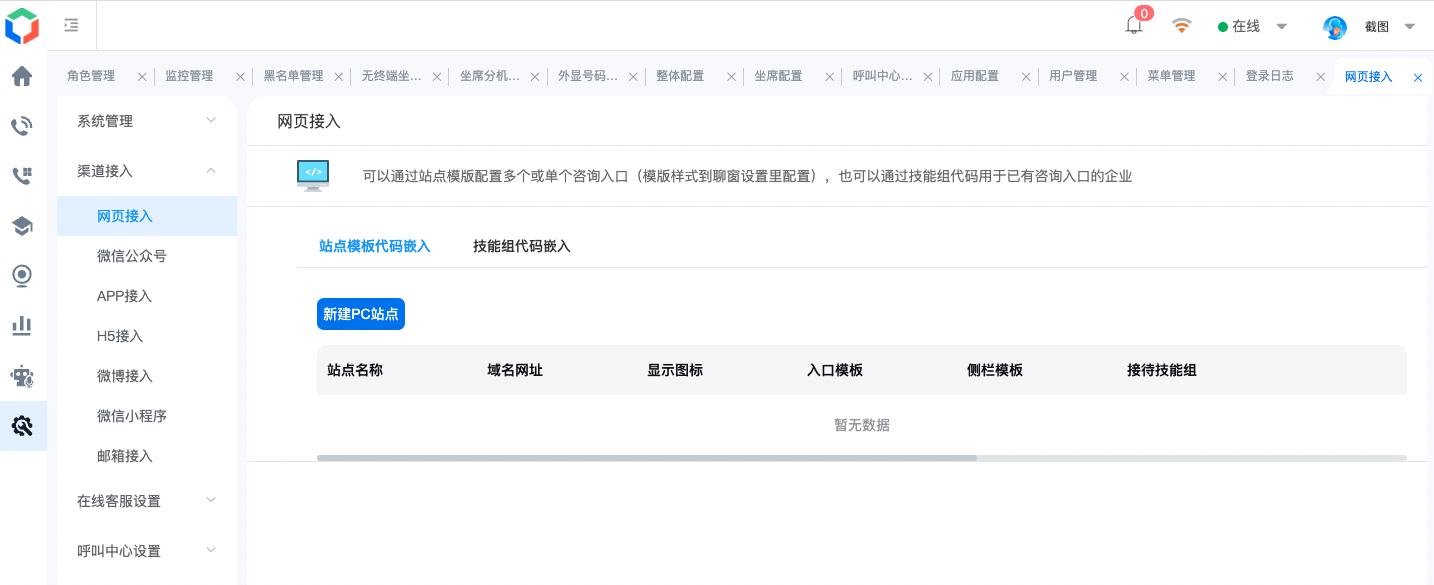Close the 角色管理 tab
Viewport: 1434px width, 585px height.
click(142, 76)
